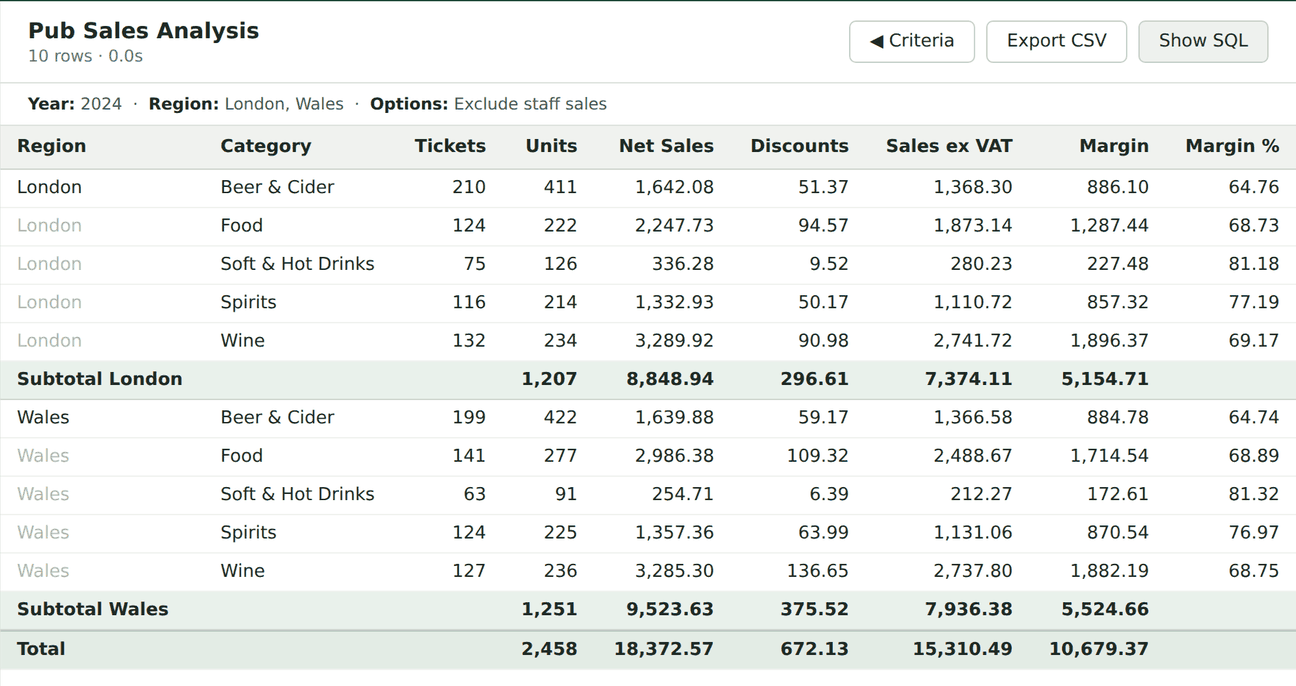
Task: Select Total discounts 672.13
Action: pos(814,649)
